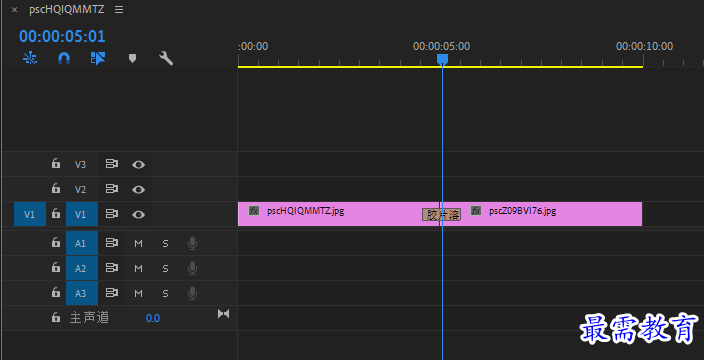Mute track A1
This screenshot has height=360, width=704.
click(138, 243)
